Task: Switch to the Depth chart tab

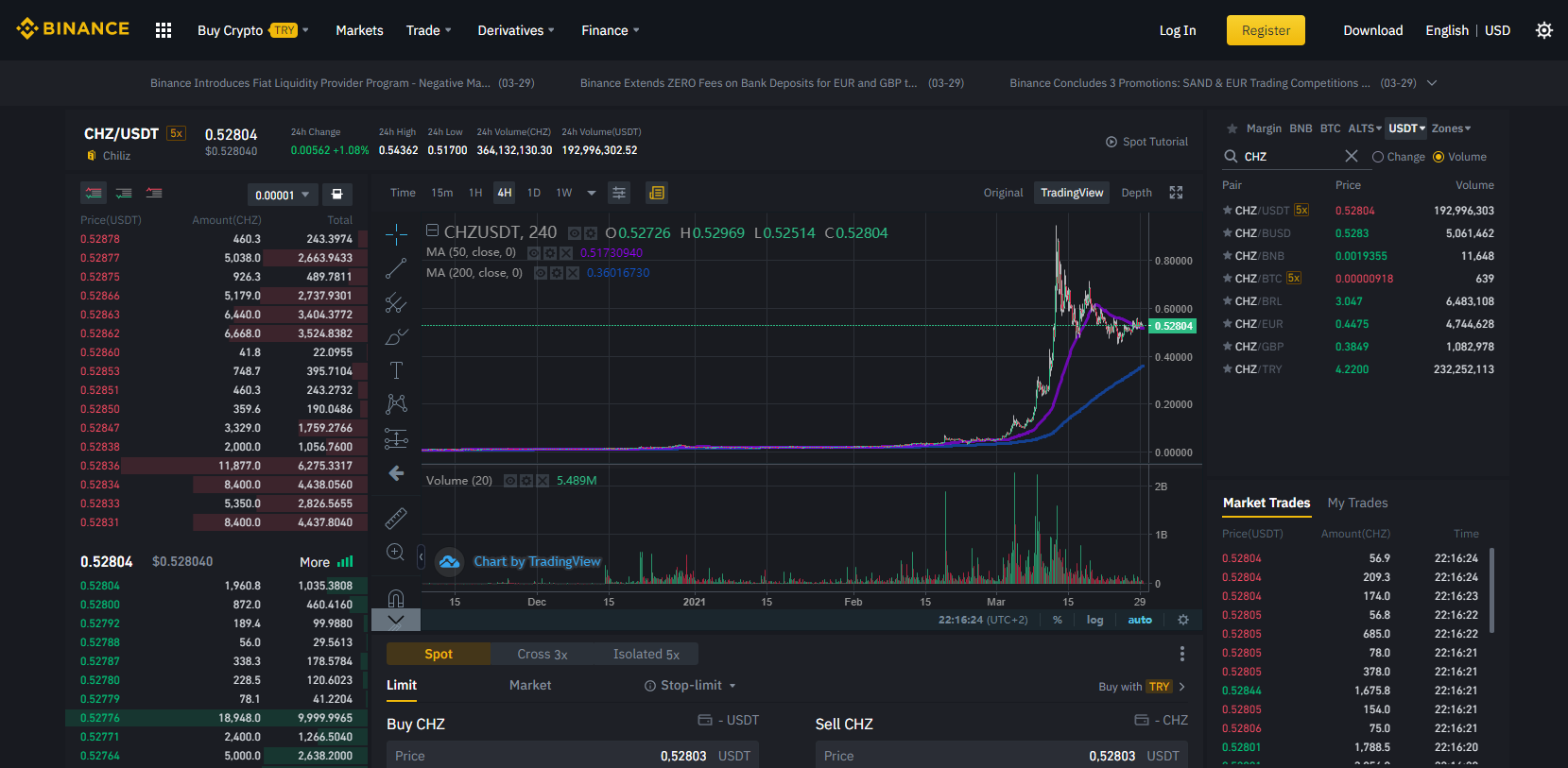Action: tap(1136, 193)
